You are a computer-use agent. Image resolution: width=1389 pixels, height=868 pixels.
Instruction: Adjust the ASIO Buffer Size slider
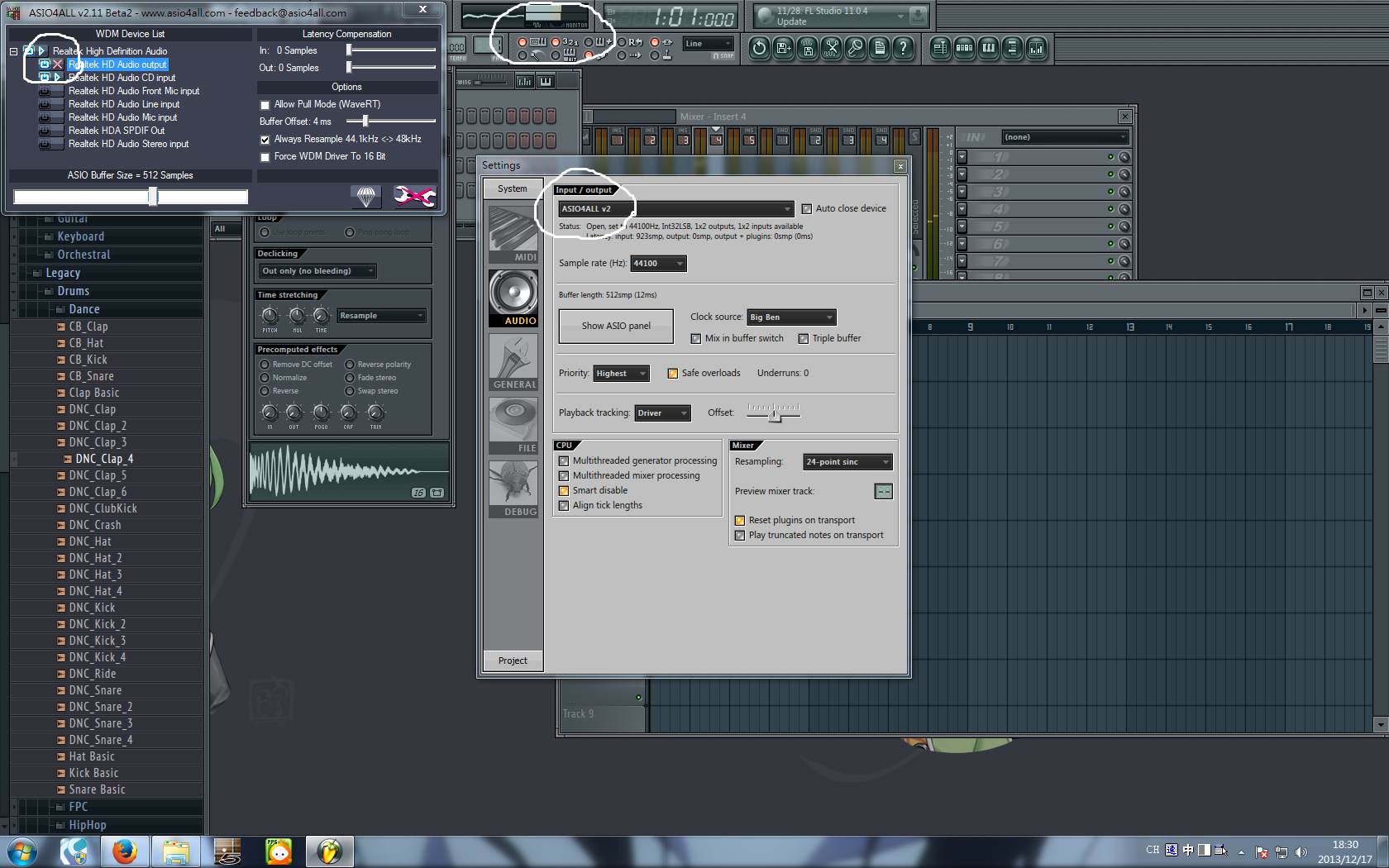click(x=153, y=197)
